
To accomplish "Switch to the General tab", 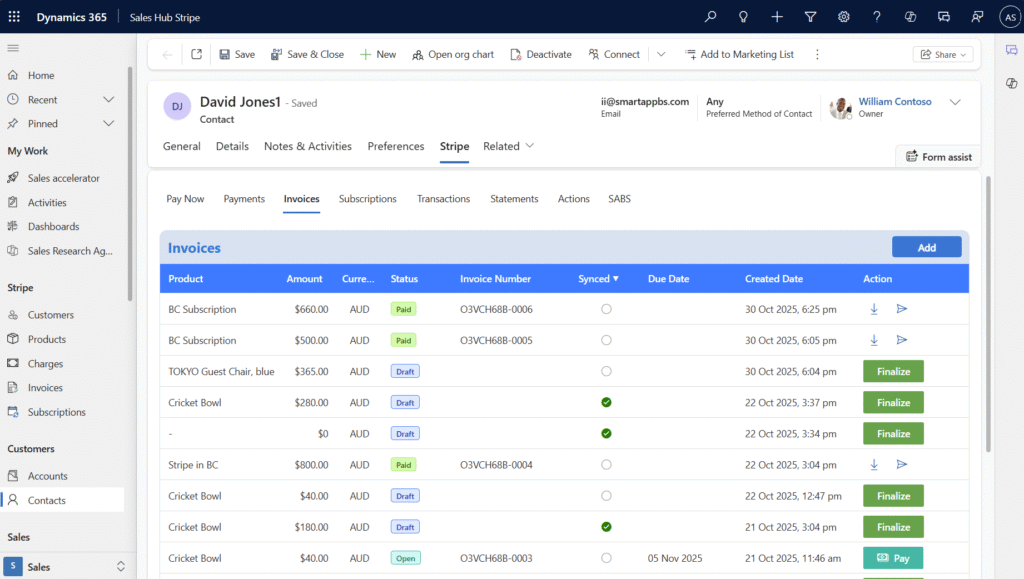I will (x=182, y=146).
